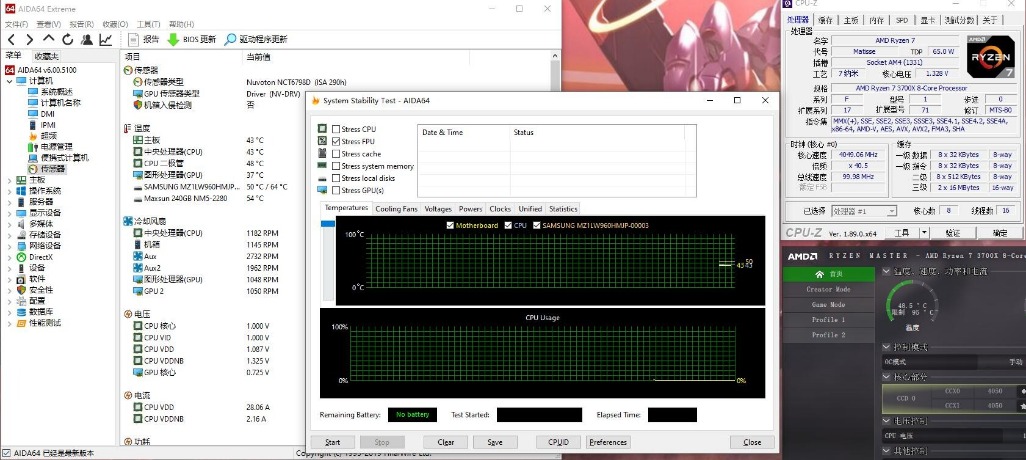The image size is (1026, 460).
Task: Open the 处理器 #1 dropdown in CPU-Z
Action: pos(864,211)
